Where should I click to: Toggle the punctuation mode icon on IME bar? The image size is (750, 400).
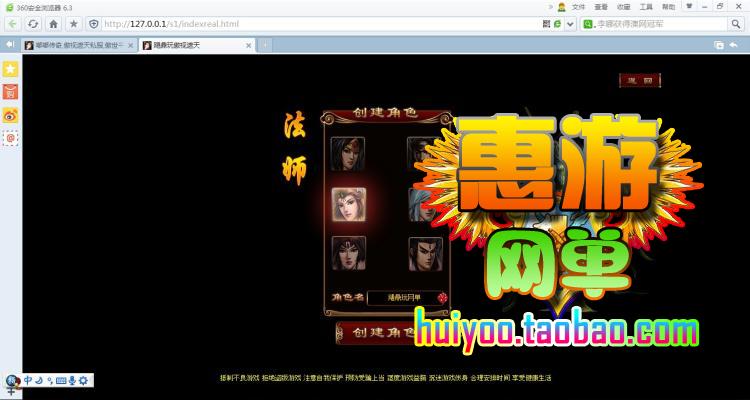[50, 381]
